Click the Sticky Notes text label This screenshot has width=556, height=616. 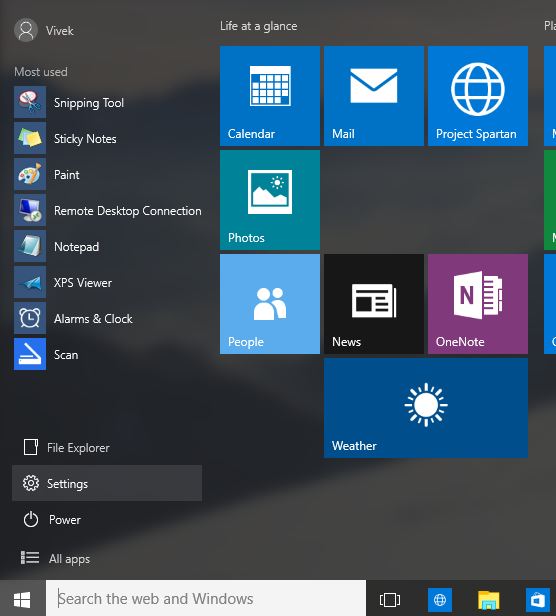[x=85, y=139]
